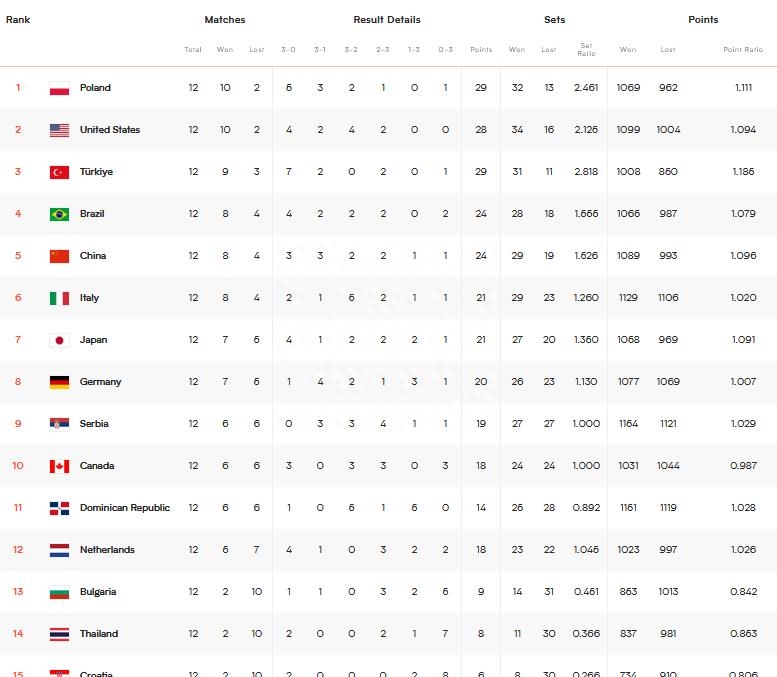This screenshot has width=777, height=677.
Task: Click the Dominican Republic flag icon
Action: pyautogui.click(x=59, y=508)
